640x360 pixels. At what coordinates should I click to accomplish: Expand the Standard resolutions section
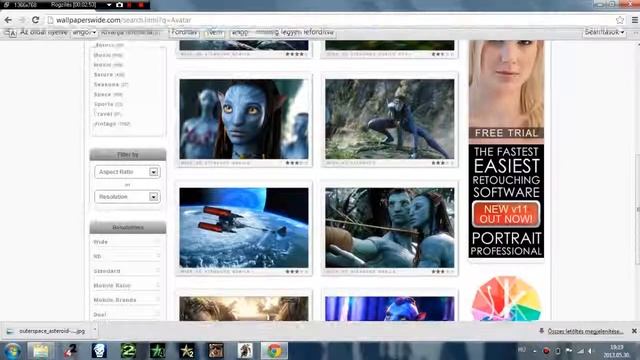[127, 271]
